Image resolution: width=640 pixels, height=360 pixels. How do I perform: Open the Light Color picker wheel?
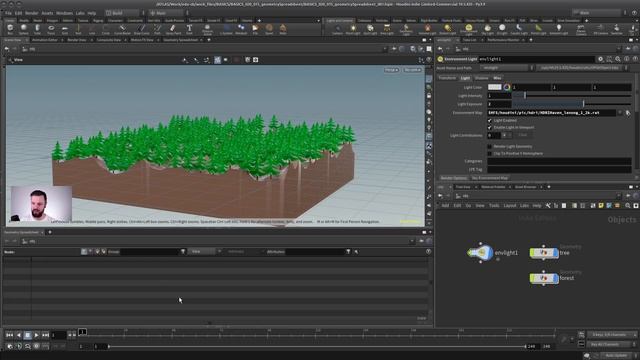point(507,87)
